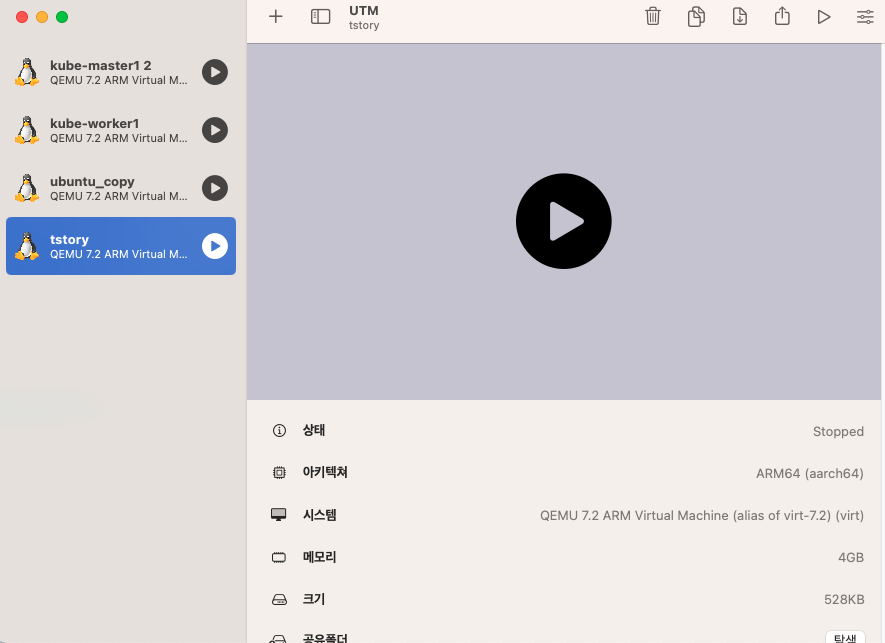
Task: Click the UTM window title
Action: [363, 11]
